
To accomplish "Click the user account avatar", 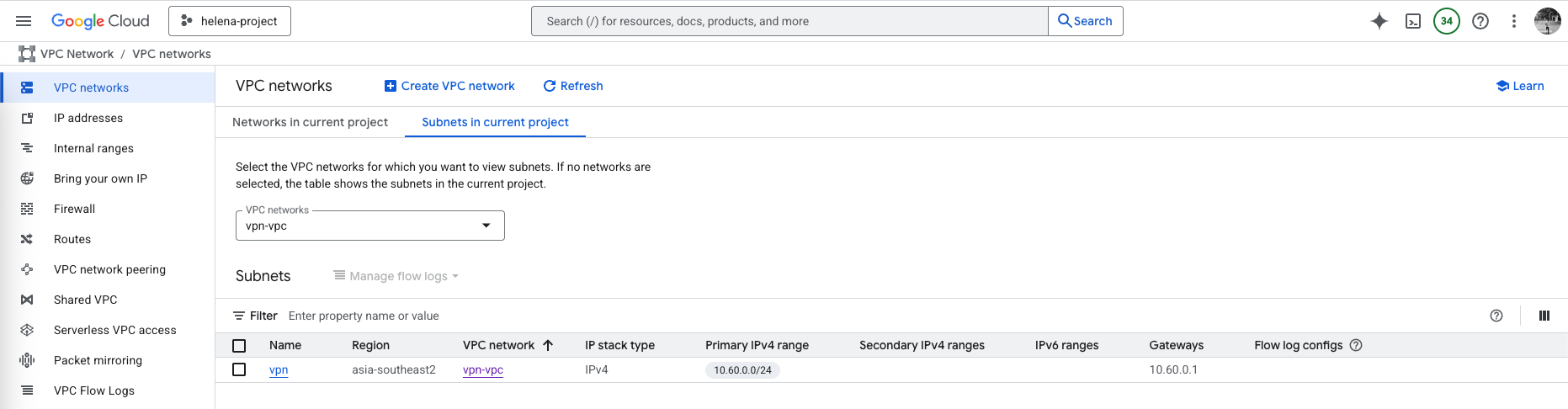I will click(1547, 21).
